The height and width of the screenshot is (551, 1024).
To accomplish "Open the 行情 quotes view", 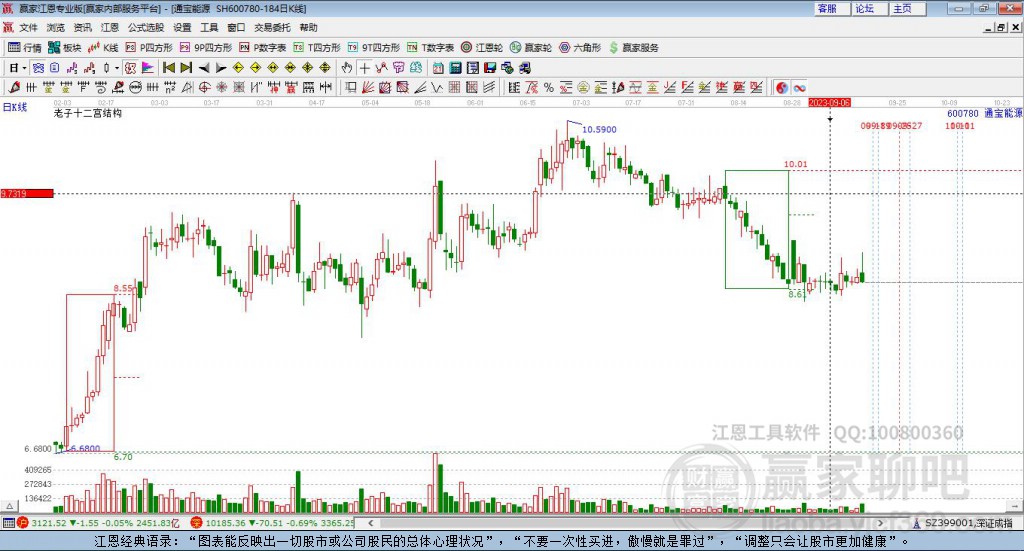I will coord(25,48).
